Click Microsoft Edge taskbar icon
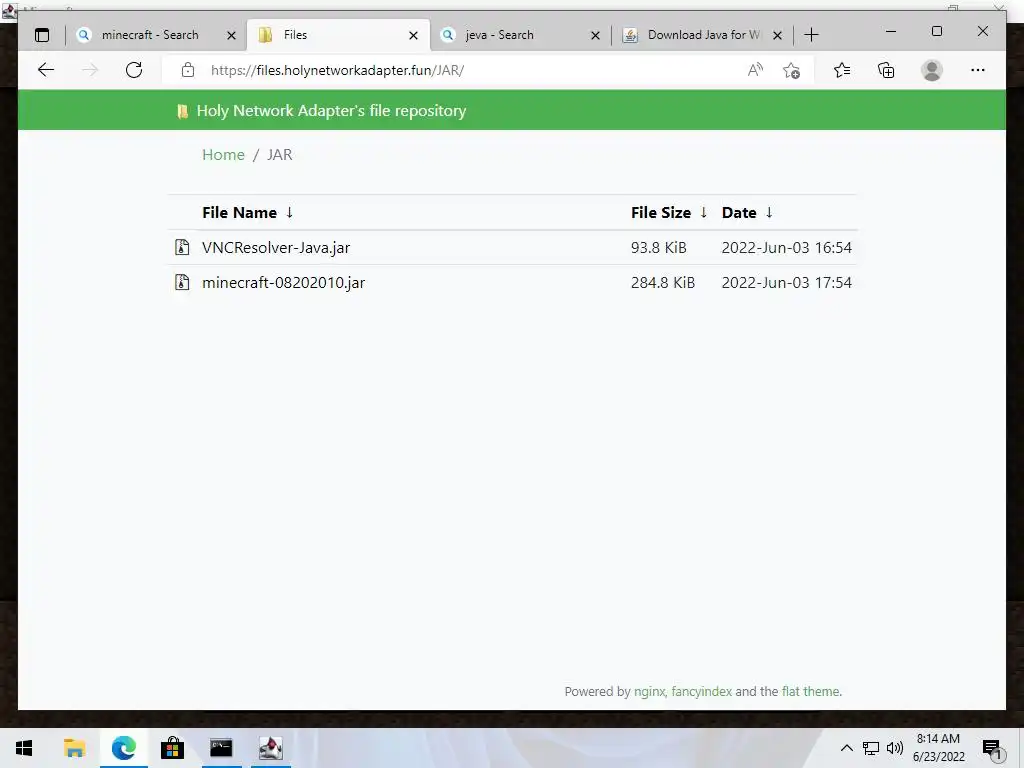 point(123,748)
